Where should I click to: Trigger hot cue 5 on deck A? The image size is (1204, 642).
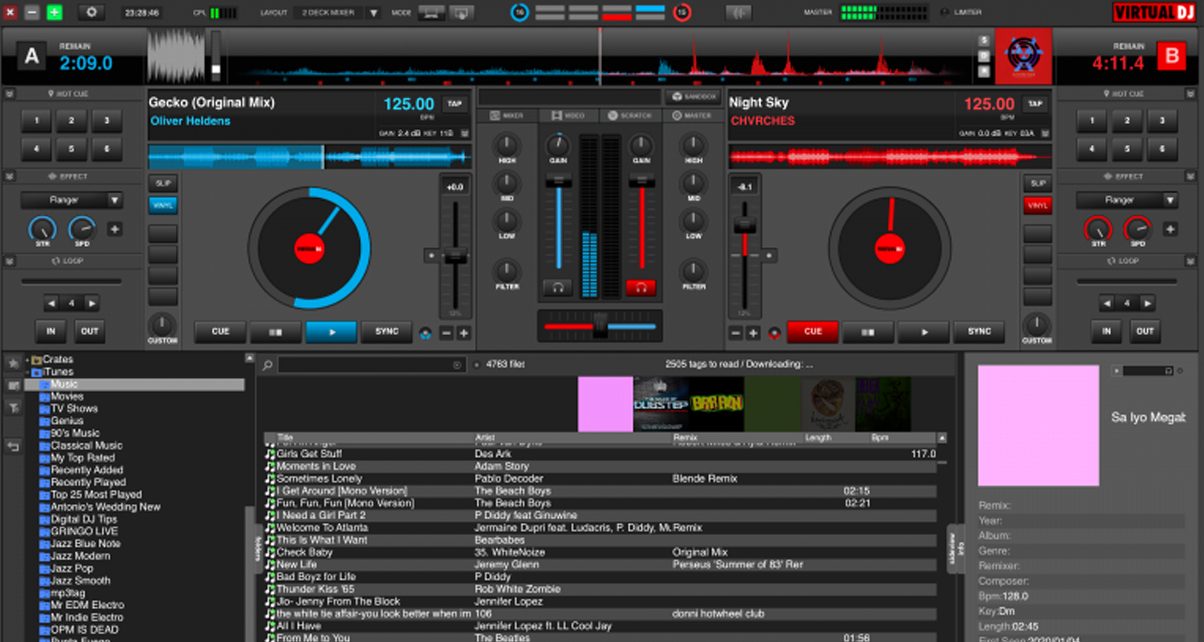(x=72, y=151)
